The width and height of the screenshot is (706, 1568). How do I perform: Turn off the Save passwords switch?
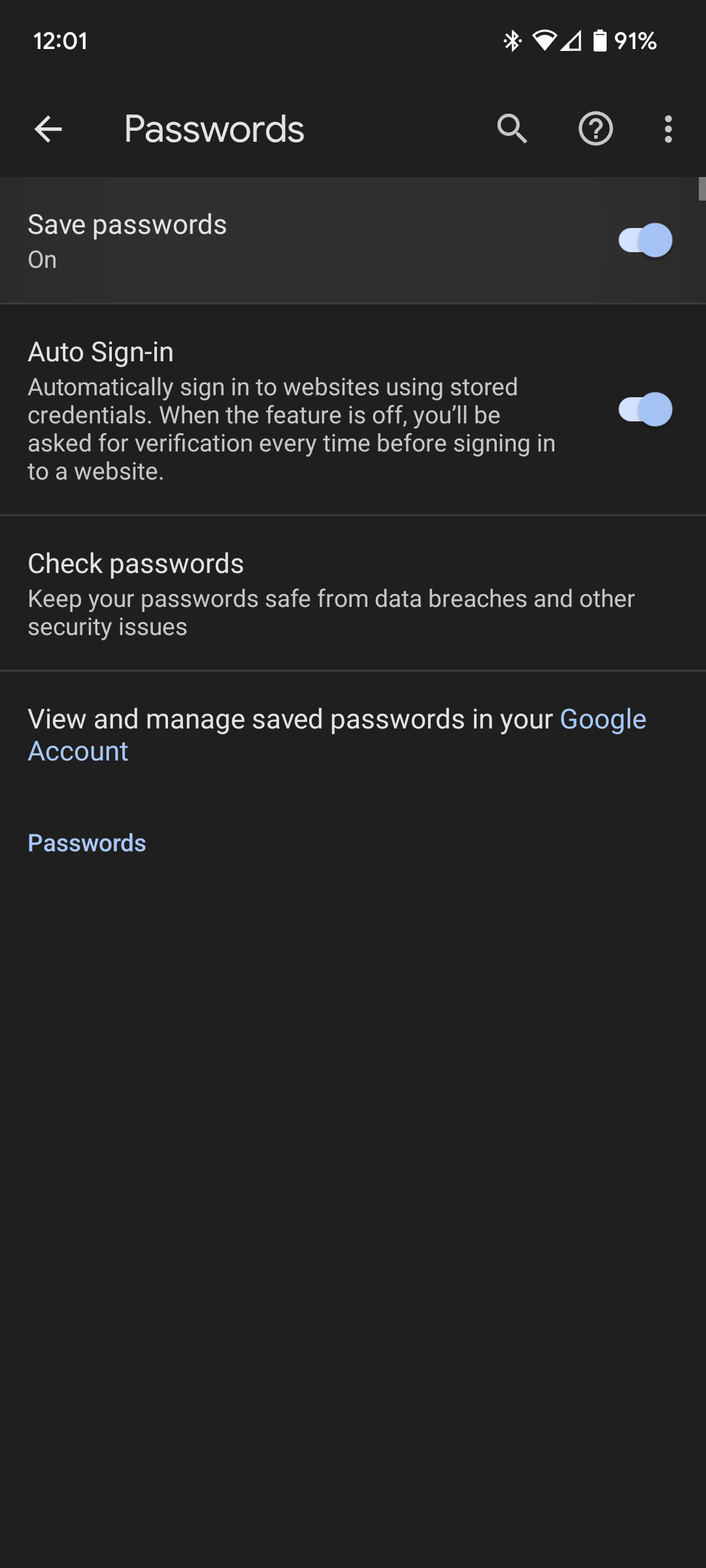(645, 240)
